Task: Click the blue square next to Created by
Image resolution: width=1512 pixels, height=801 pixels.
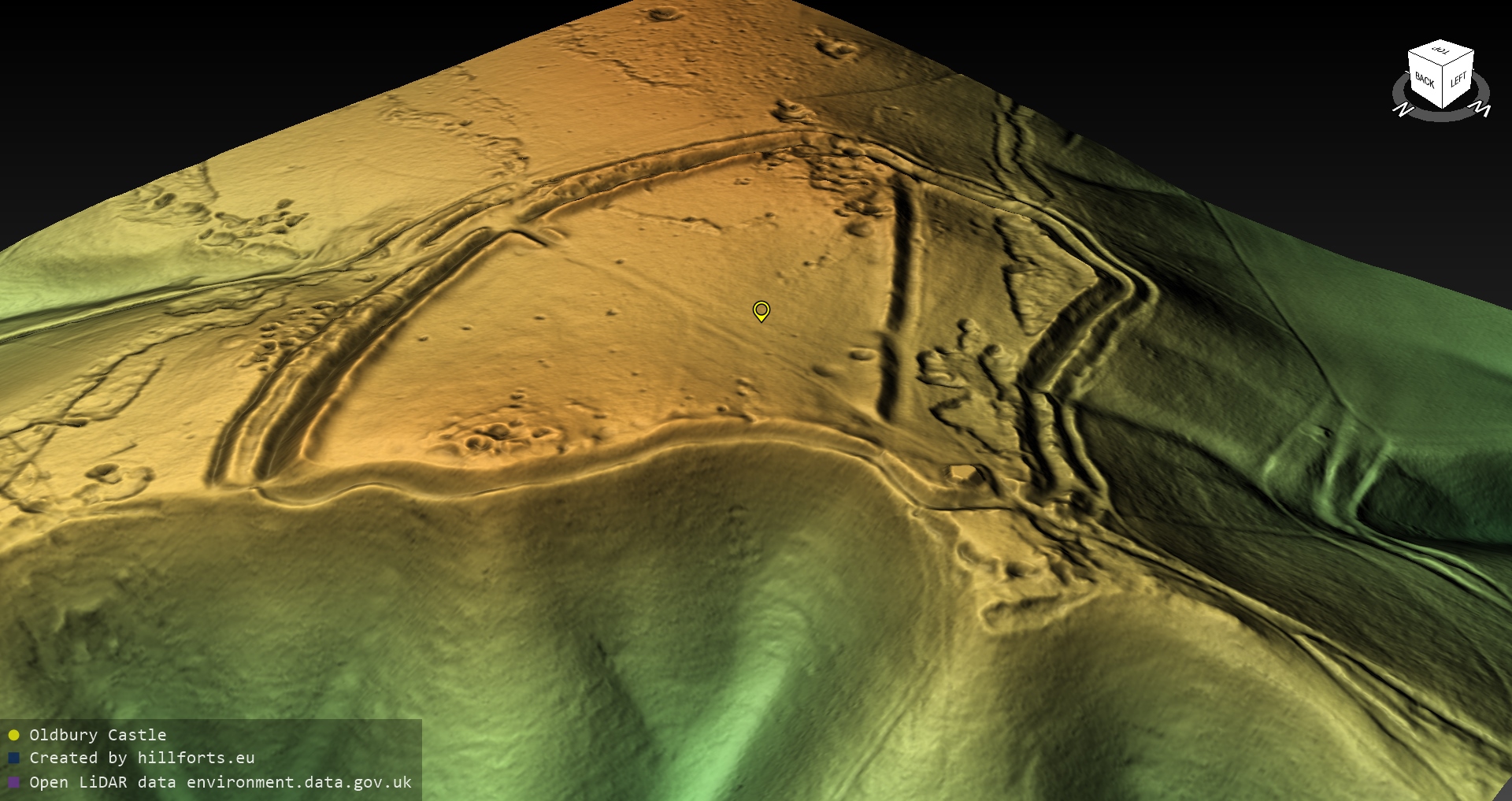Action: point(13,758)
